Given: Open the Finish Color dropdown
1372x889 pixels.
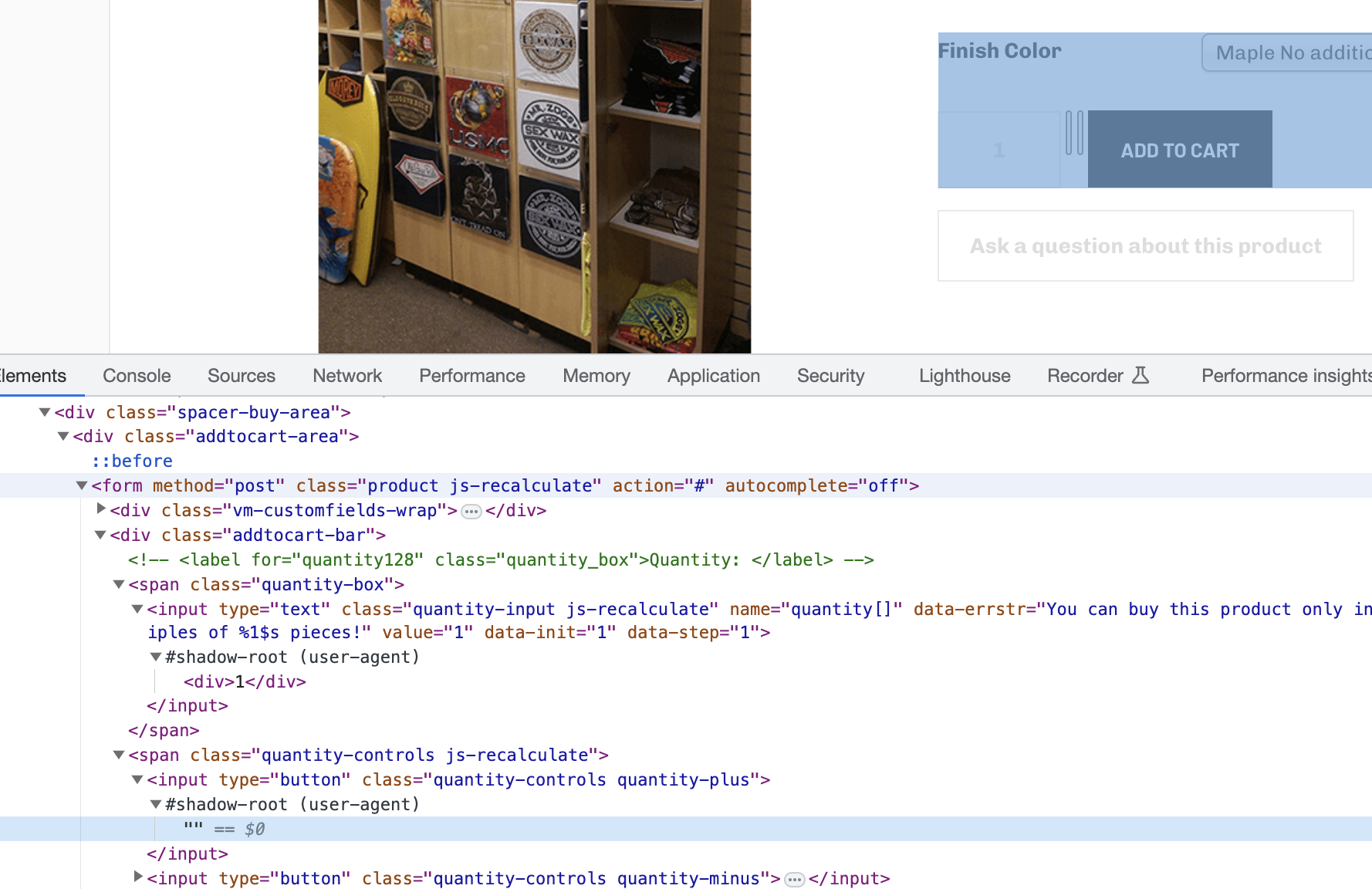Looking at the screenshot, I should (x=1287, y=52).
